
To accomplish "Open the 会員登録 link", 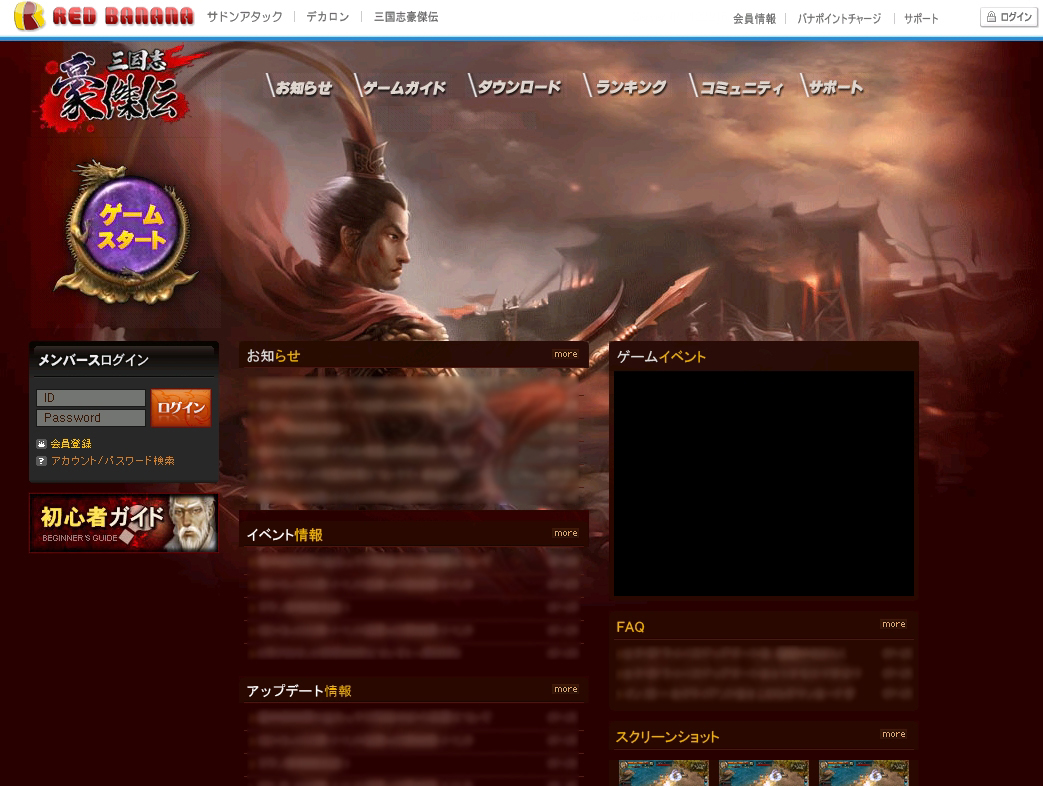I will [71, 444].
